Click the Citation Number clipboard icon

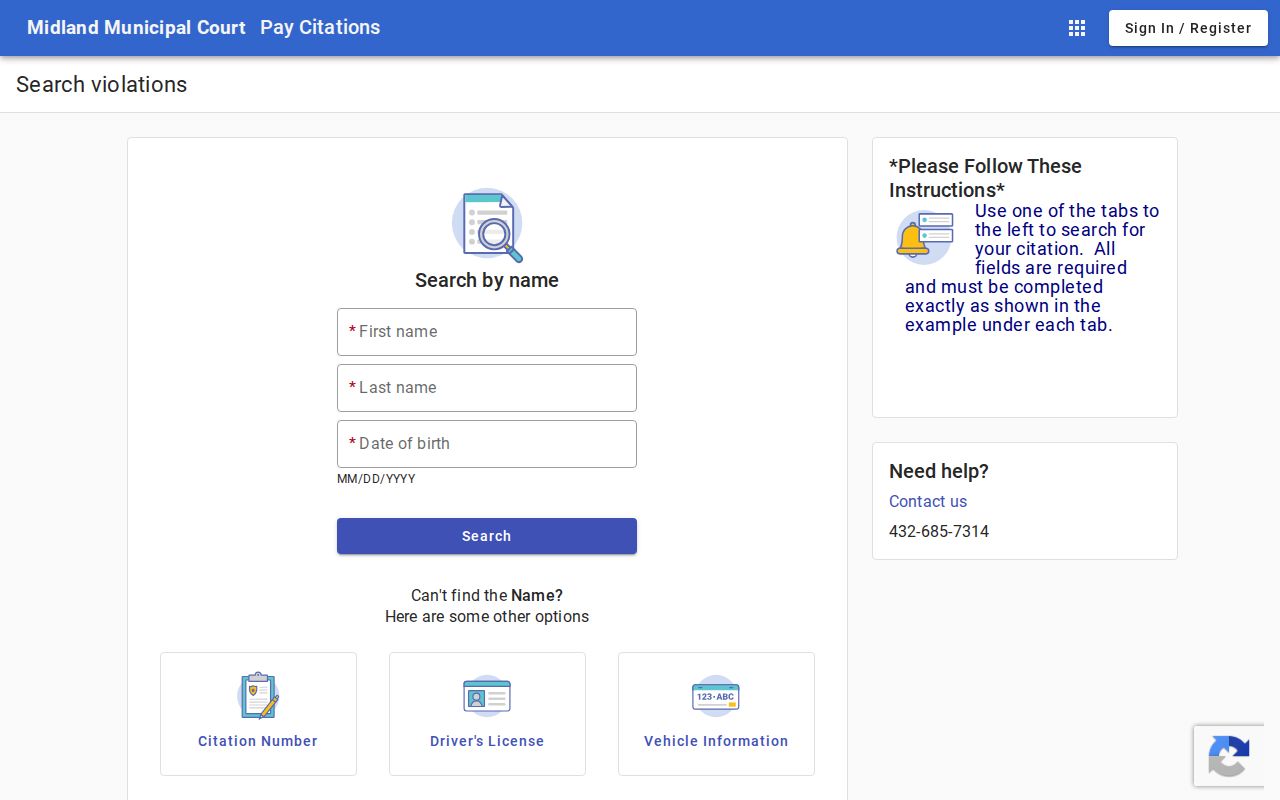pyautogui.click(x=258, y=695)
